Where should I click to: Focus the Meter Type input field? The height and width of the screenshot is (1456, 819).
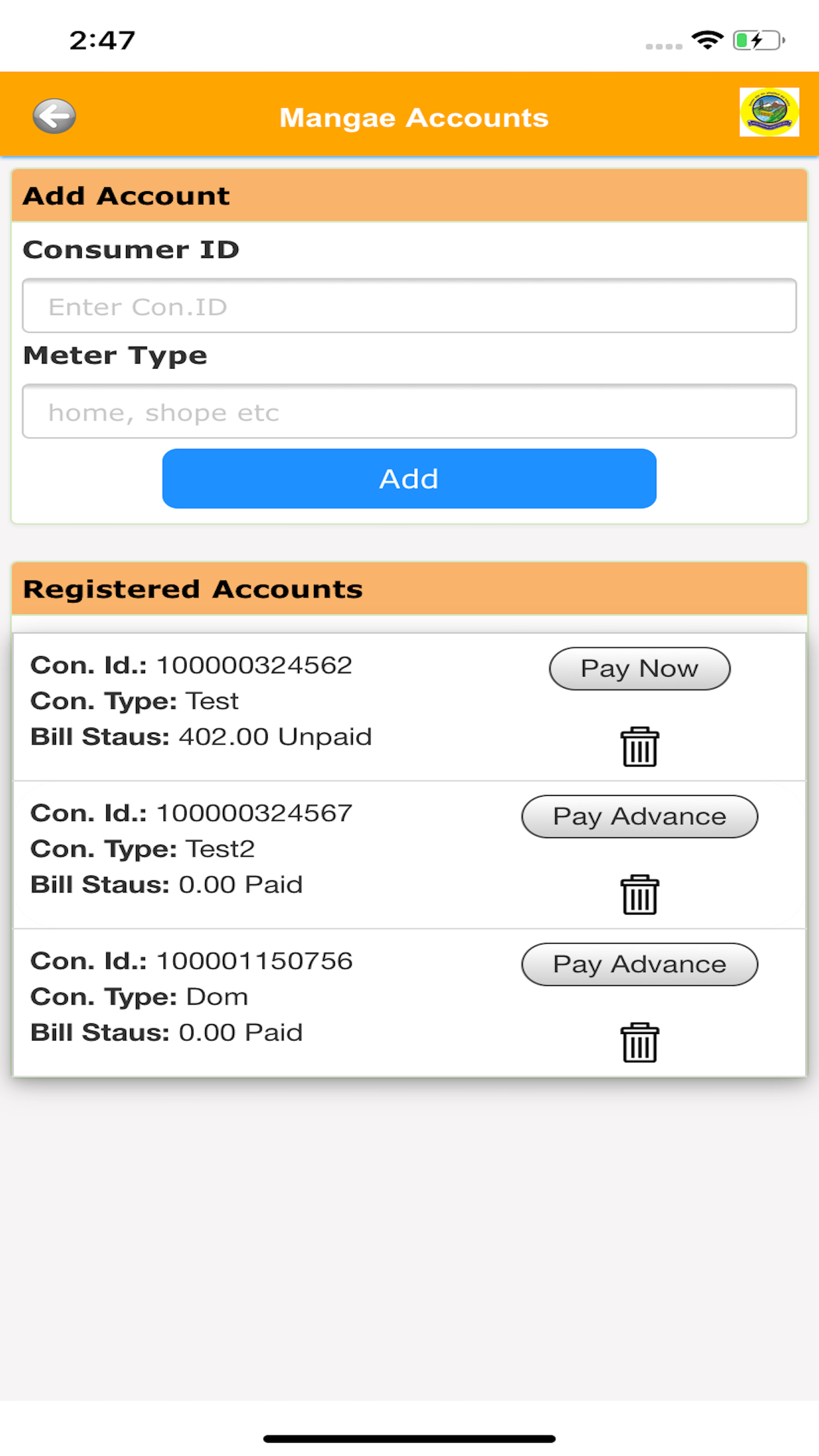point(409,411)
